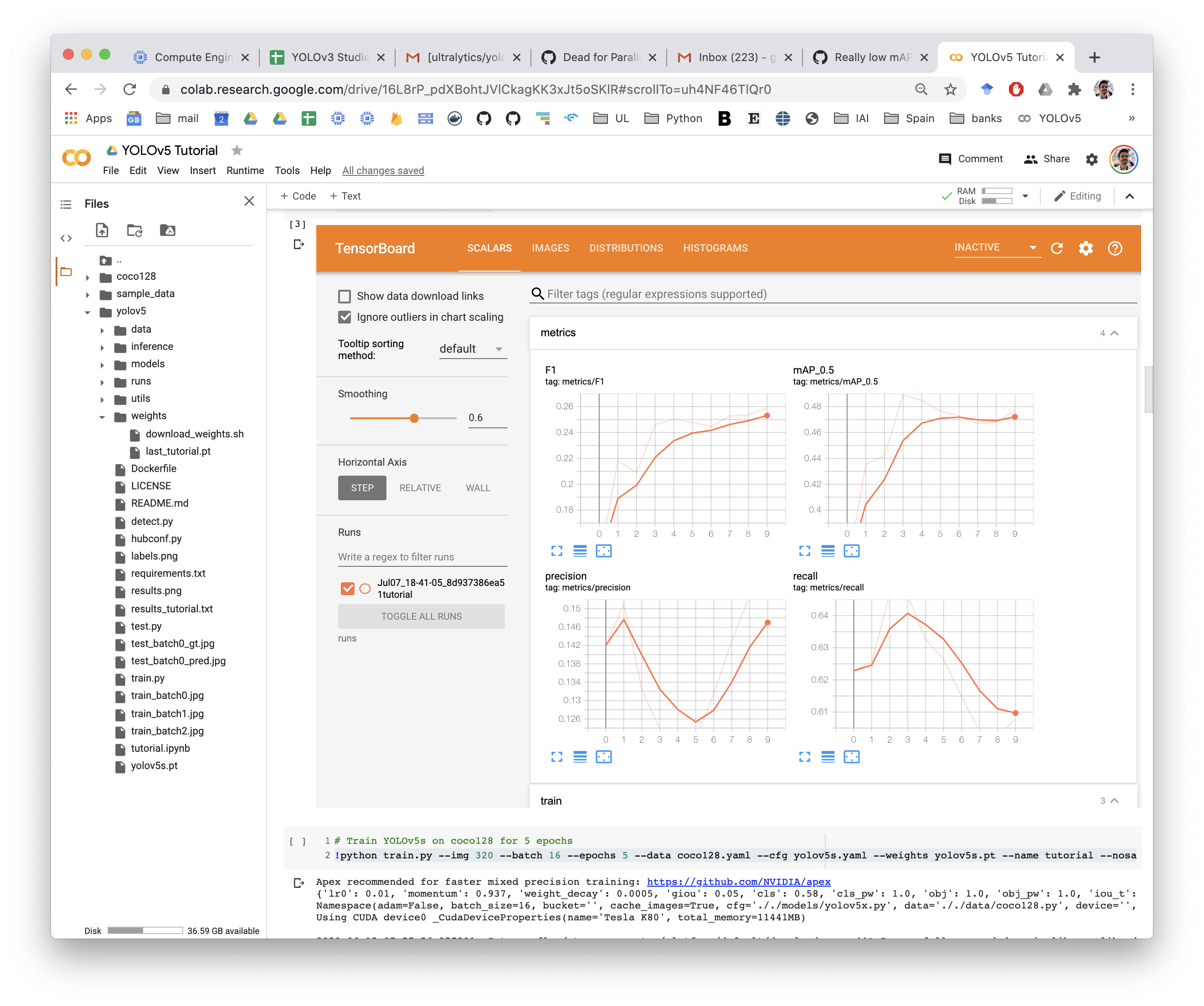Toggle log y-axis scale on the precision chart
1204x1006 pixels.
pyautogui.click(x=580, y=757)
